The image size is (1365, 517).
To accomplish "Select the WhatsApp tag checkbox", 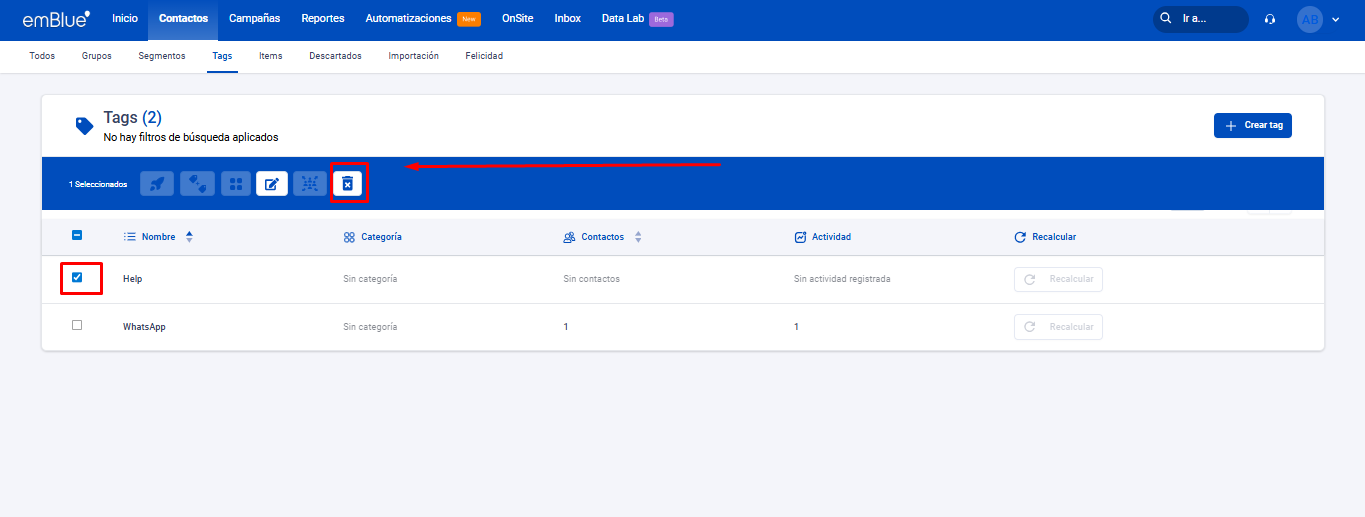I will [77, 326].
